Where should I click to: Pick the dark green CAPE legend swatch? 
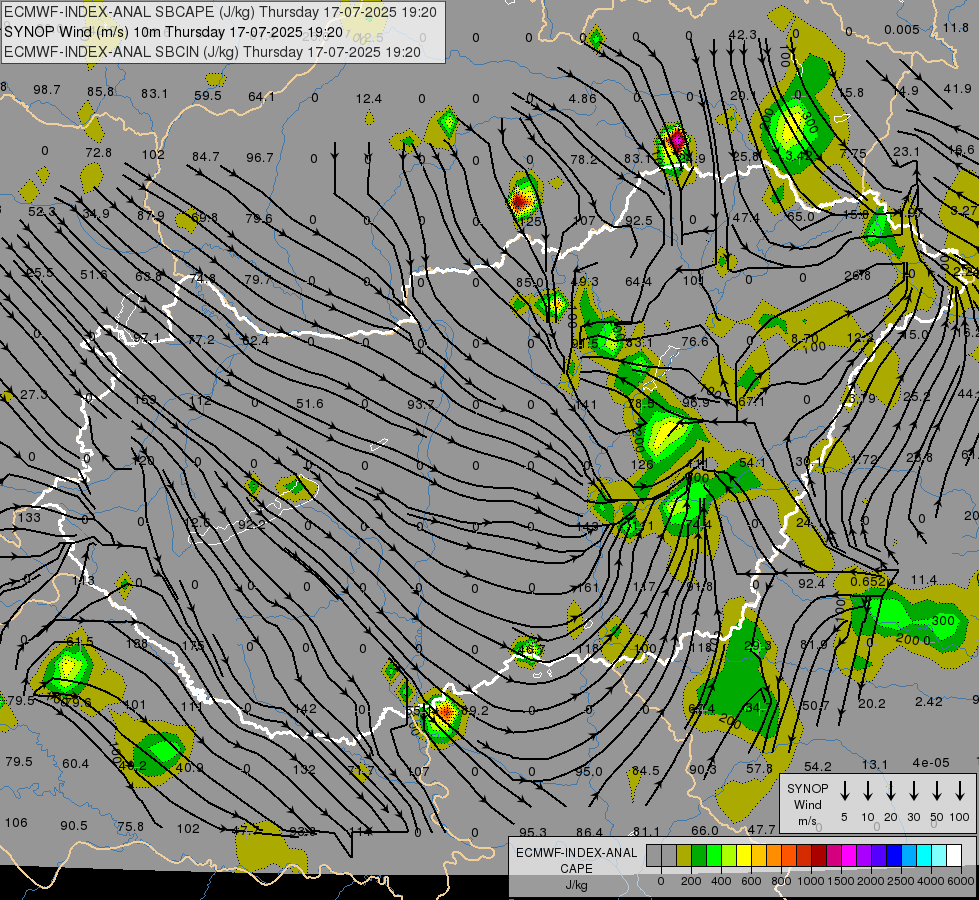click(x=699, y=855)
